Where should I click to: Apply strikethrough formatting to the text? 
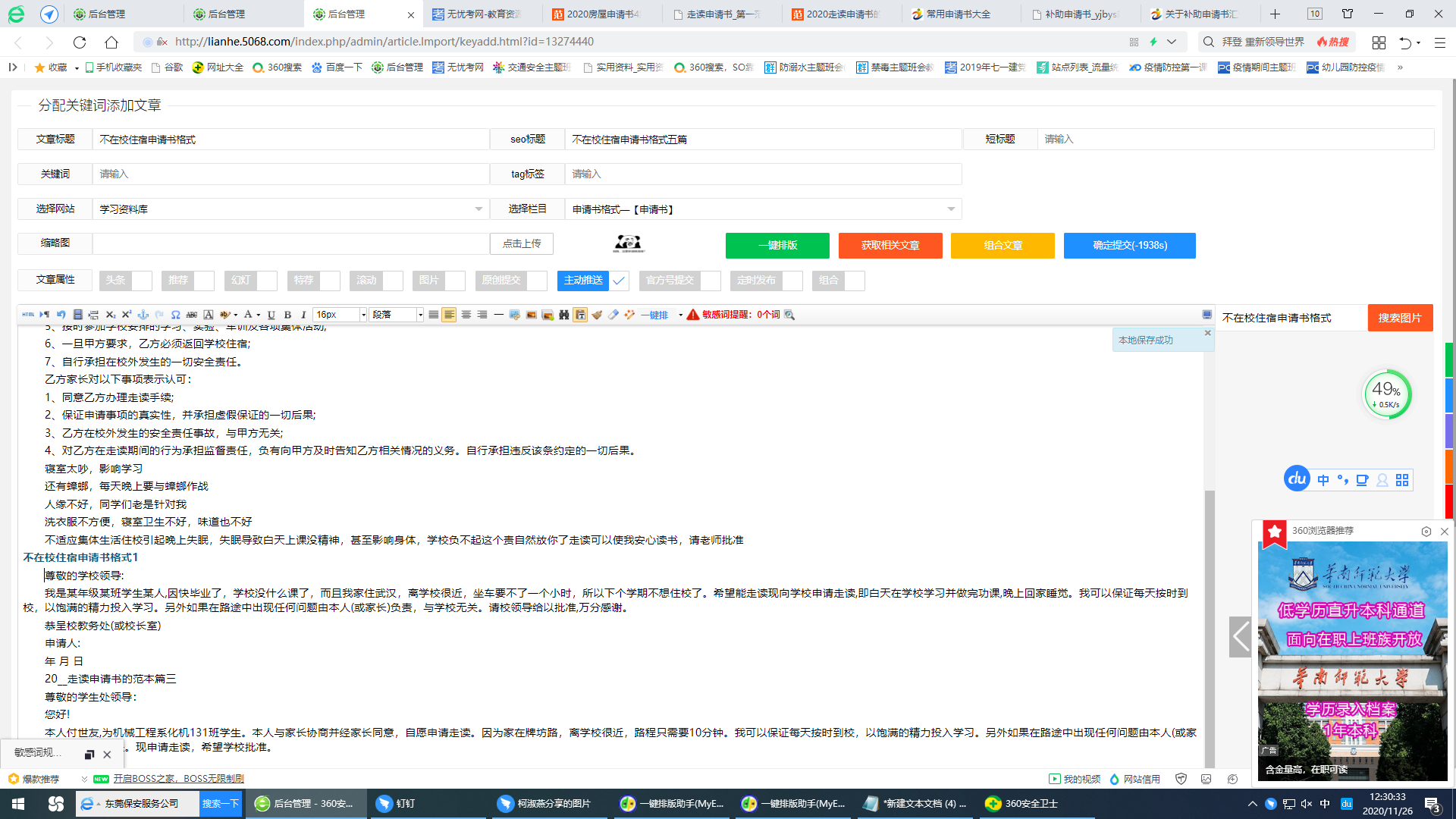tap(192, 314)
